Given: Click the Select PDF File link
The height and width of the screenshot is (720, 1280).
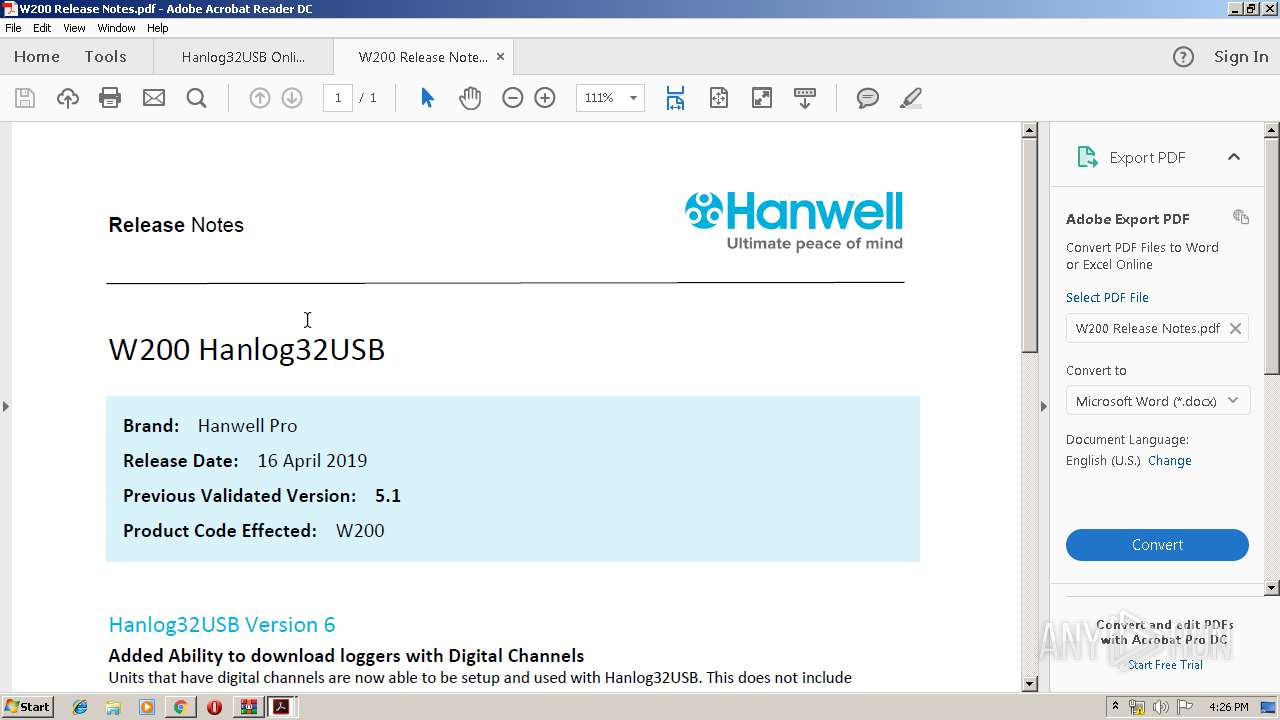Looking at the screenshot, I should point(1107,297).
